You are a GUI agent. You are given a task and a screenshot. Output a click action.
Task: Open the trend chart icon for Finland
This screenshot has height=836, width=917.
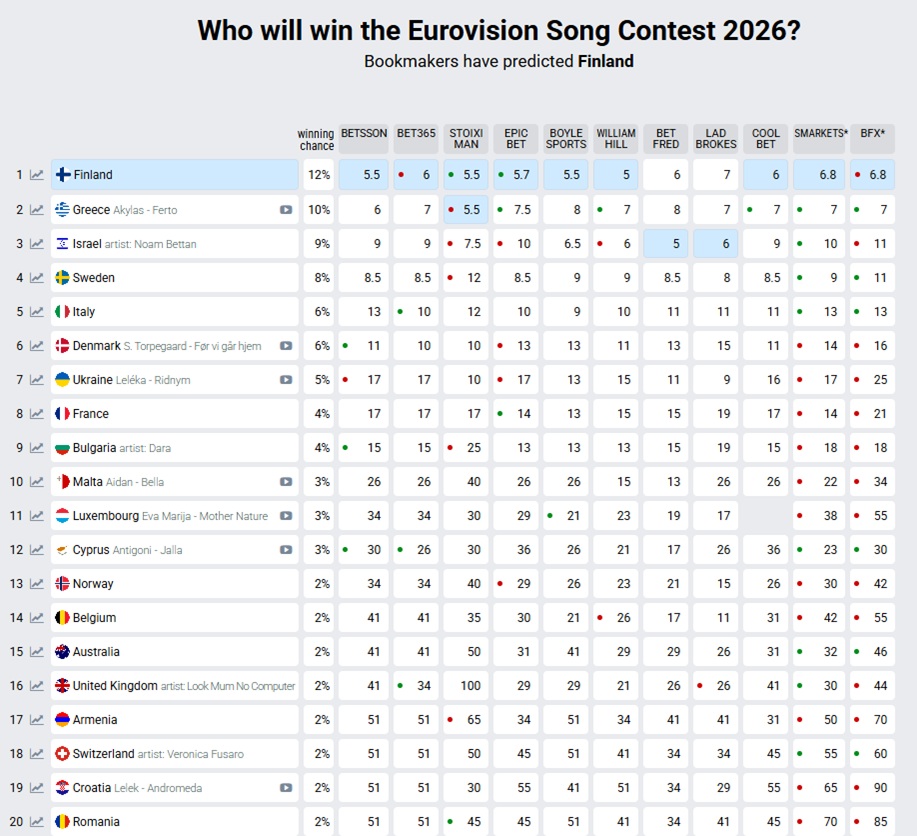pos(37,175)
